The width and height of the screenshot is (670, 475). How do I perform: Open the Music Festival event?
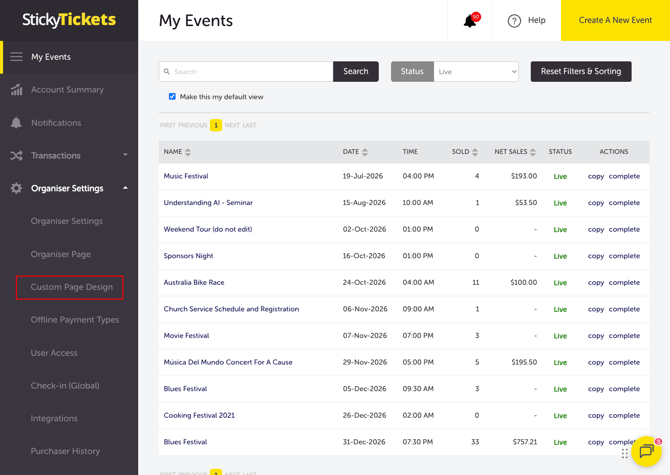(186, 176)
